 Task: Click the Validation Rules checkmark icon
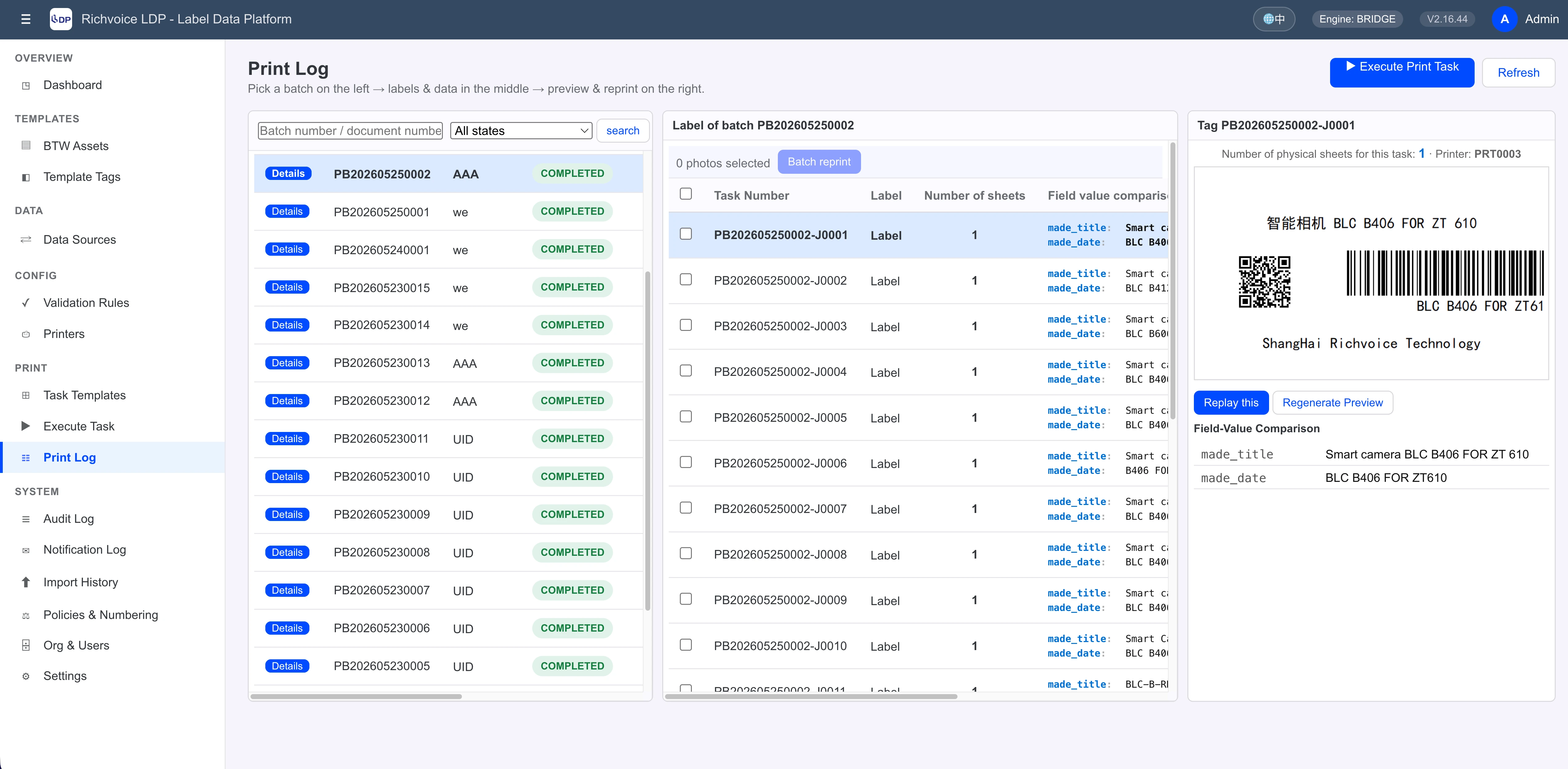[x=26, y=303]
